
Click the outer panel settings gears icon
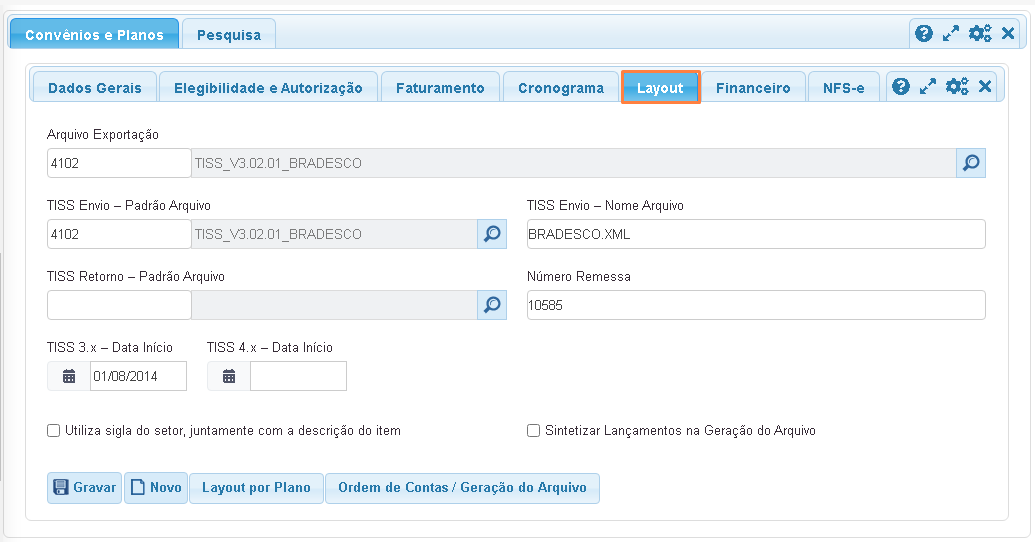click(x=979, y=33)
